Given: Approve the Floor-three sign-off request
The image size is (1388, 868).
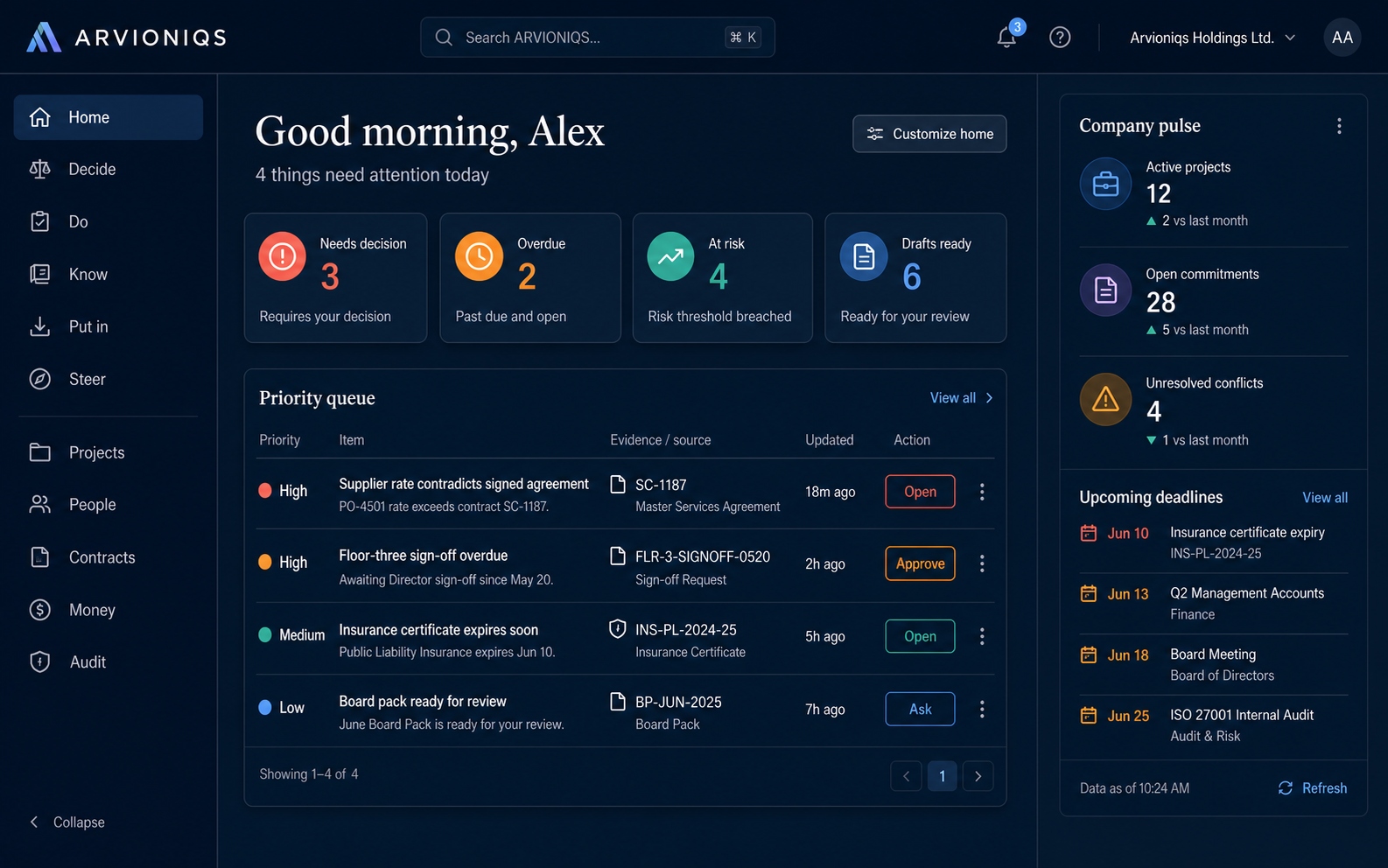Looking at the screenshot, I should [x=920, y=563].
